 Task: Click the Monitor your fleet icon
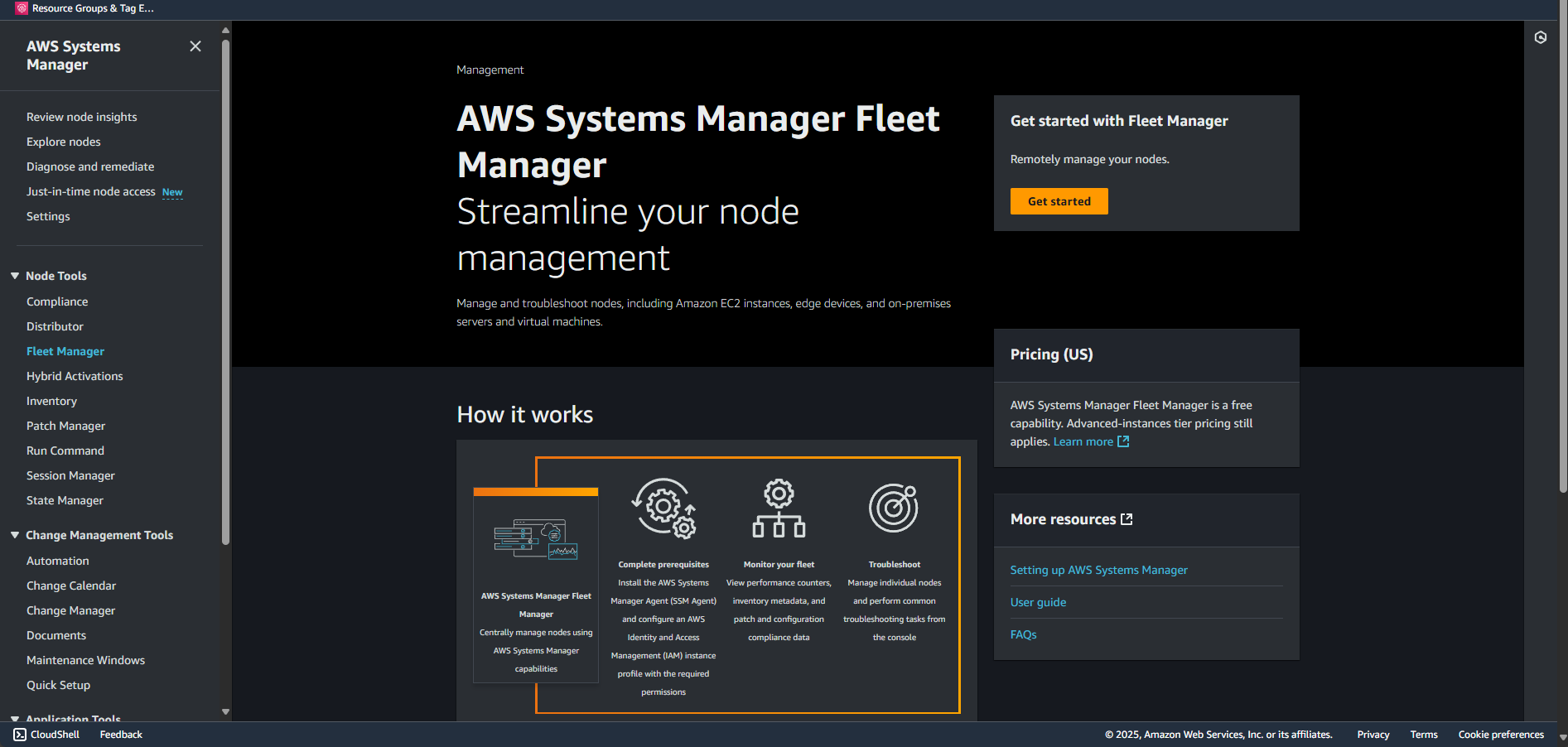tap(779, 508)
